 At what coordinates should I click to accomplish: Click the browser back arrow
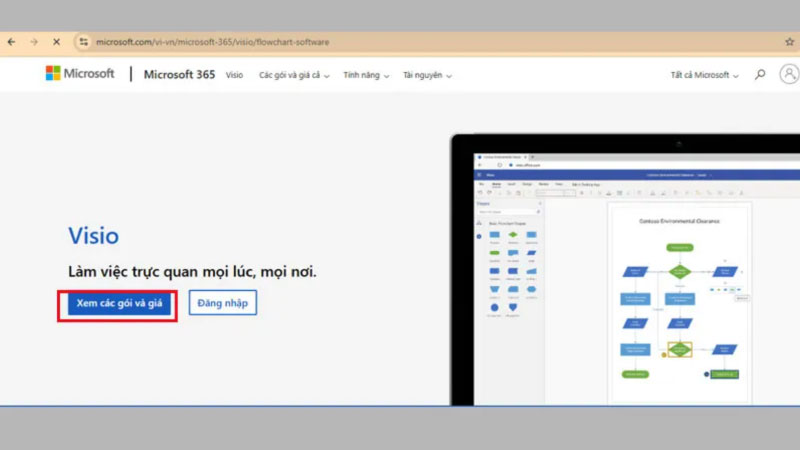11,42
